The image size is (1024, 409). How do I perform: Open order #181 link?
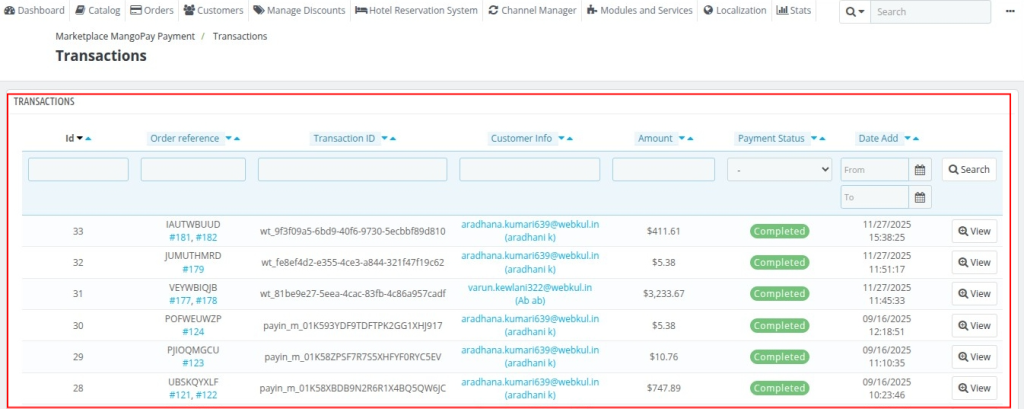pyautogui.click(x=180, y=238)
